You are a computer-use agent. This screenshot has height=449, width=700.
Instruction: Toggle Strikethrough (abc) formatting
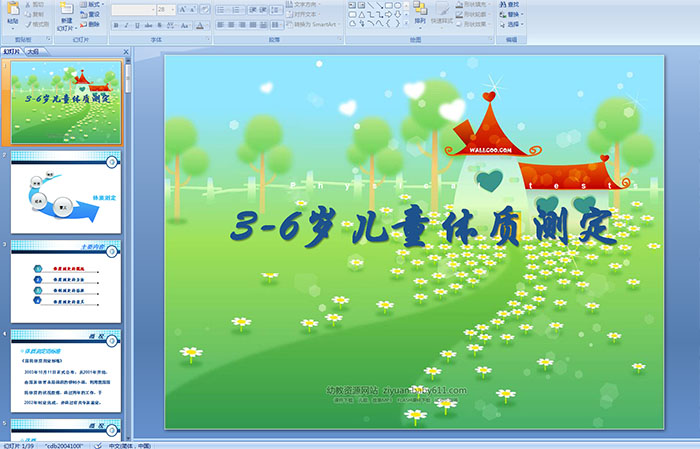coord(148,25)
